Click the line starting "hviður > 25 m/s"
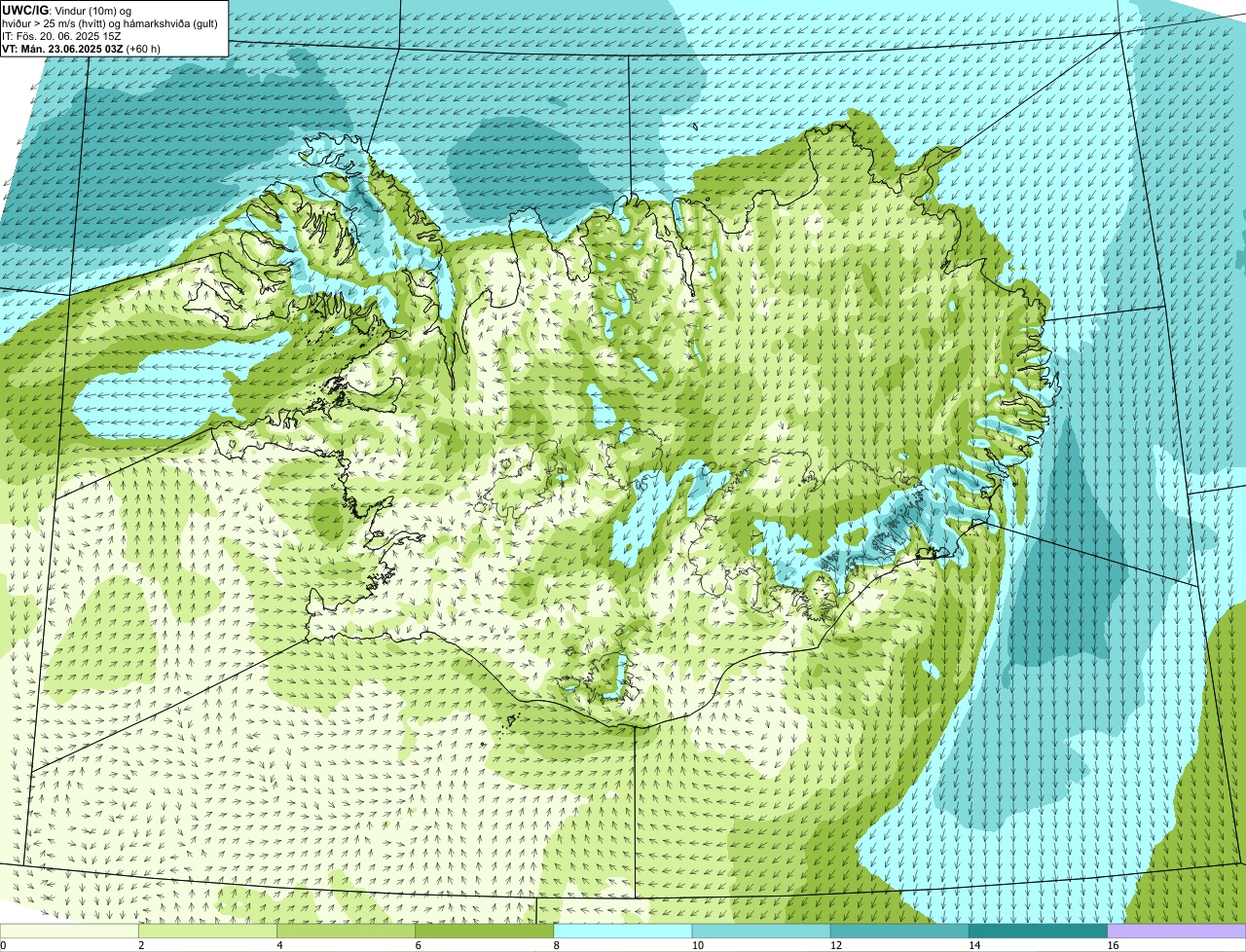 click(110, 23)
